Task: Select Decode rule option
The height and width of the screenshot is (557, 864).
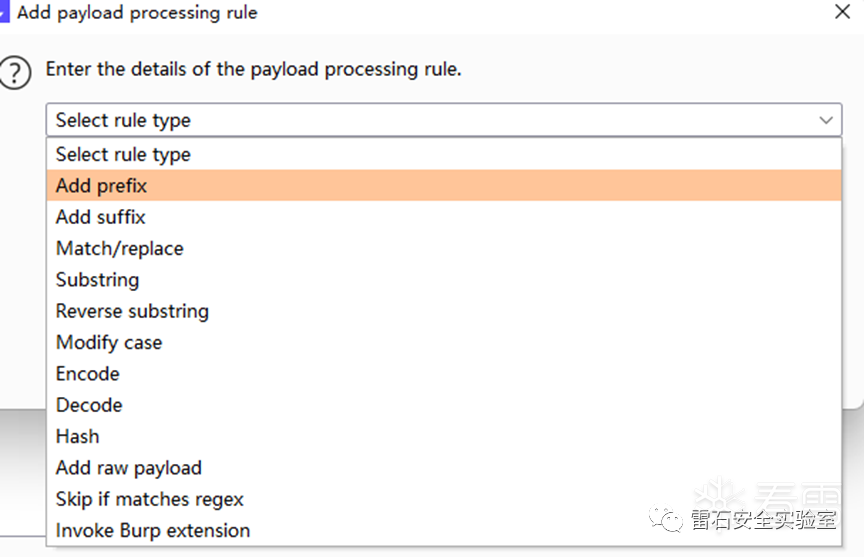Action: pos(89,405)
